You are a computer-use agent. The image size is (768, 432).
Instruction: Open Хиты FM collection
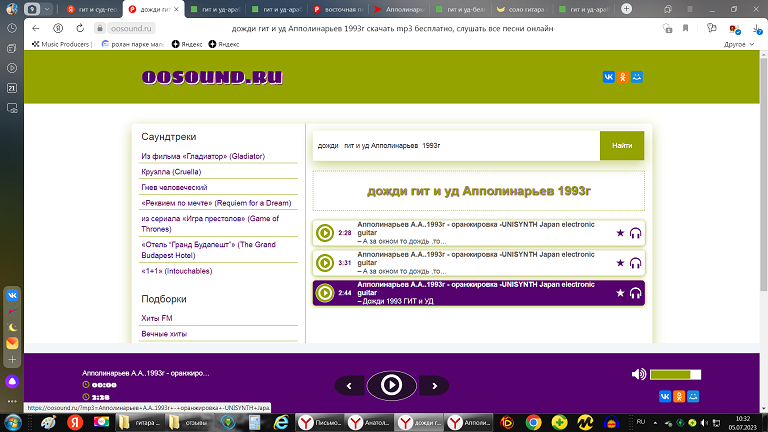[157, 318]
